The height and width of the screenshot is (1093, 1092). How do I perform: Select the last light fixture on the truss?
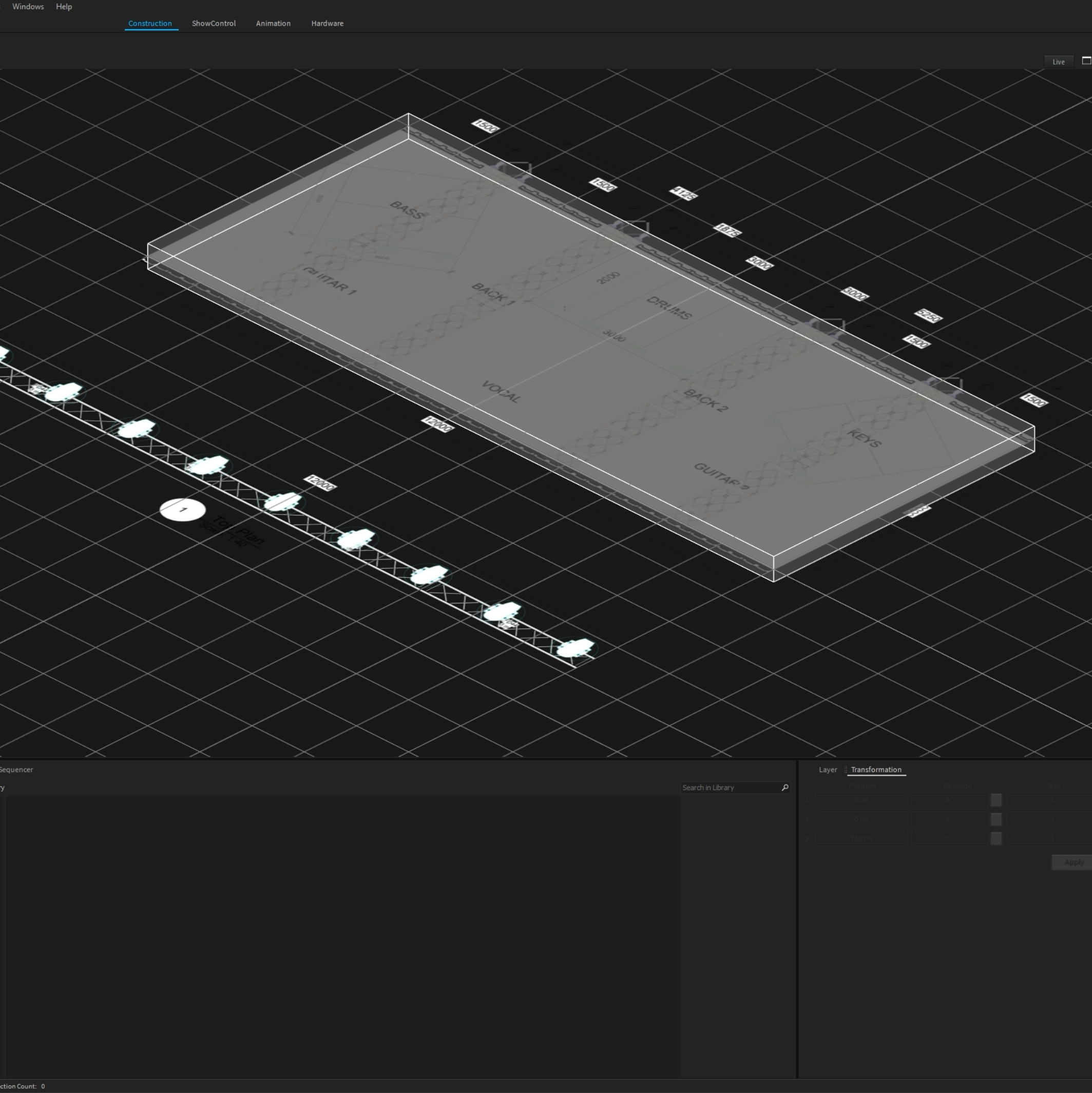tap(575, 648)
